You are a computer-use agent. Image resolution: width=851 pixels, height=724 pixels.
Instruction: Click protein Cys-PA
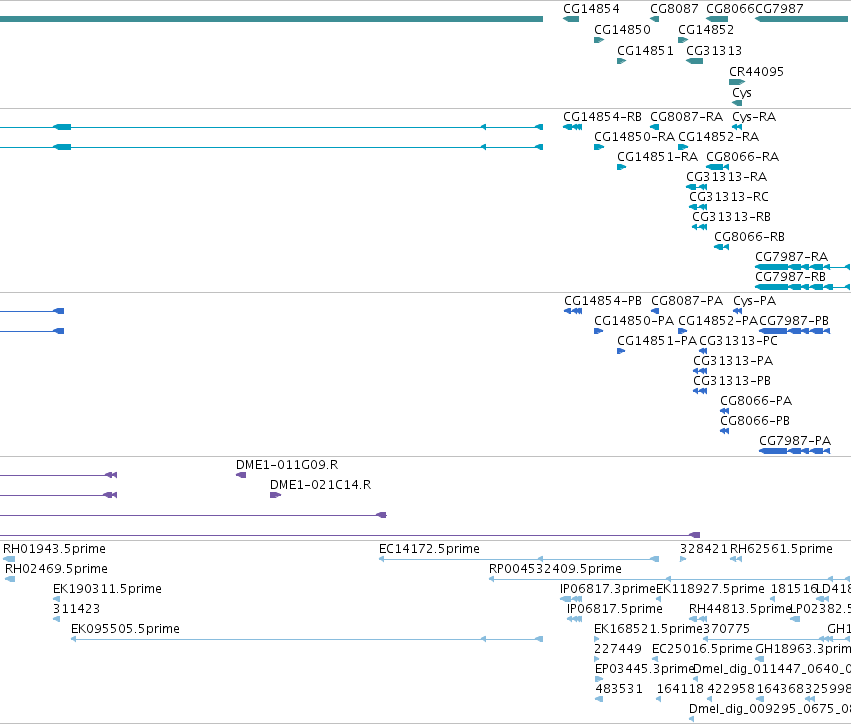(x=754, y=301)
